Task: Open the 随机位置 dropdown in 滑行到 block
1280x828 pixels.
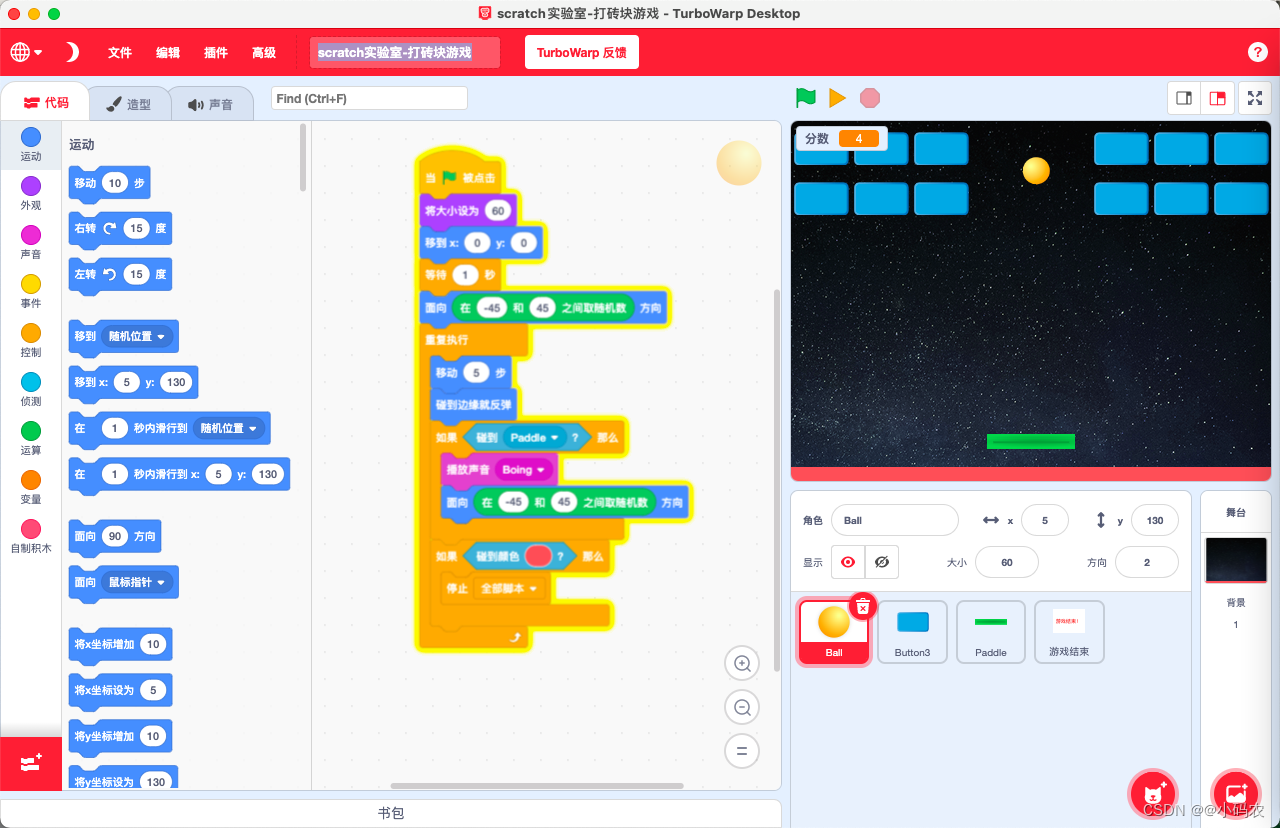Action: [x=229, y=428]
